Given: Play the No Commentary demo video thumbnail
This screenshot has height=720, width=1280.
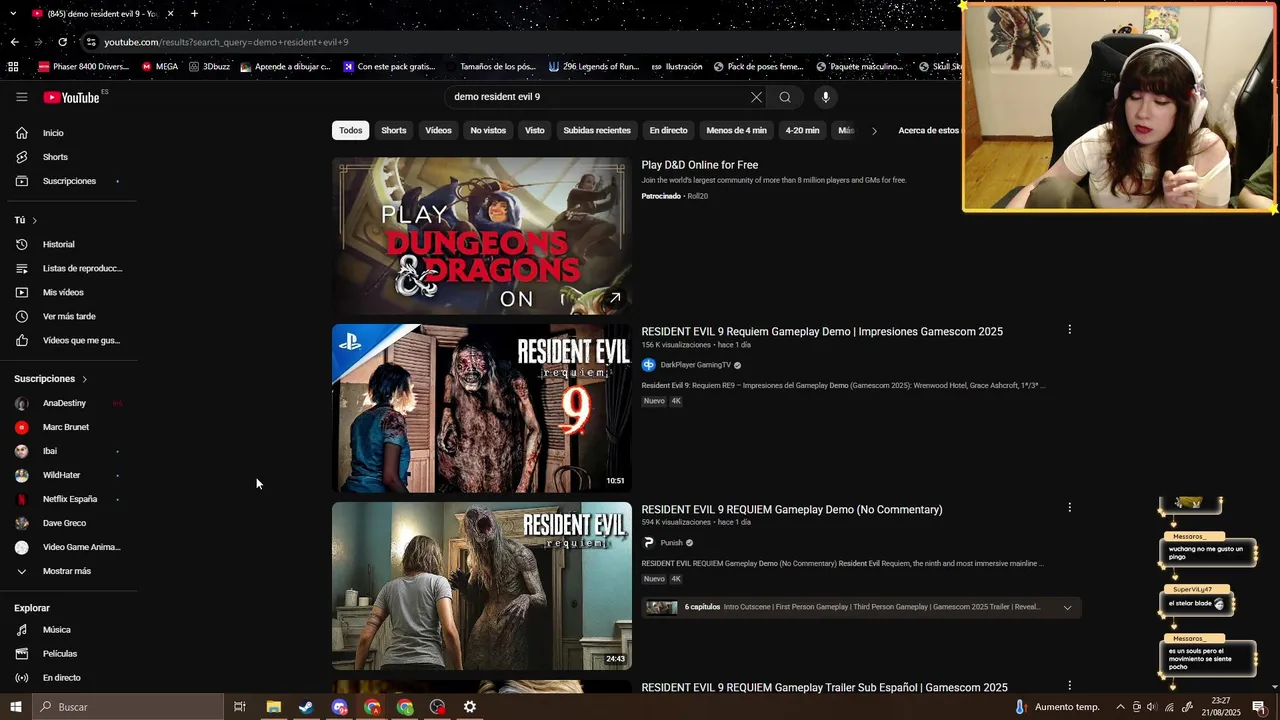Looking at the screenshot, I should pyautogui.click(x=482, y=586).
